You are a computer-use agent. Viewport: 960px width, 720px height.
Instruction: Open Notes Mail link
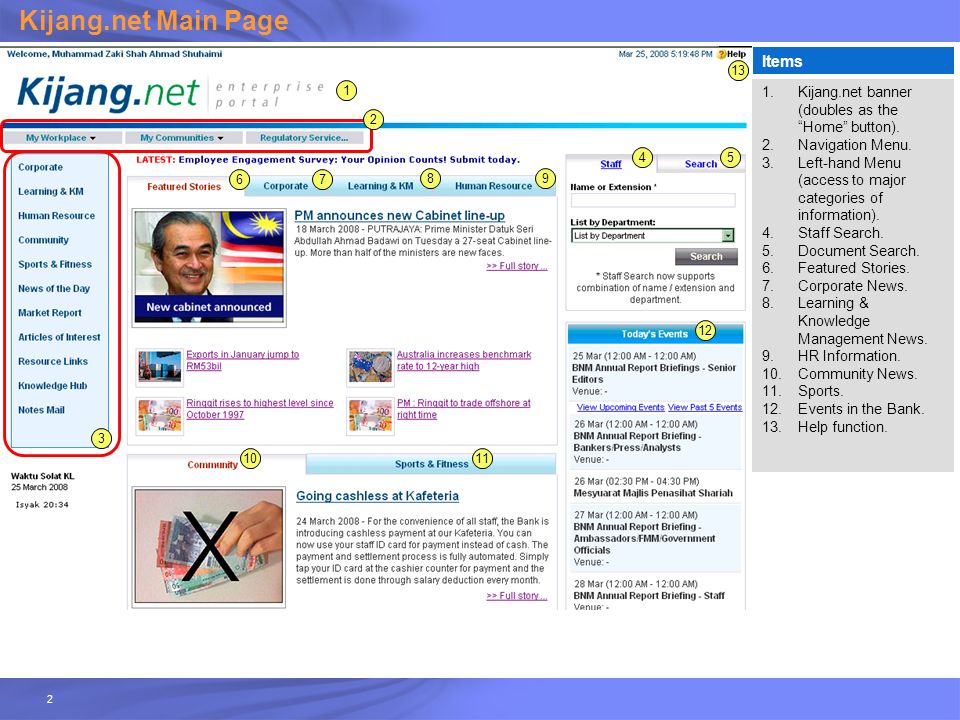pos(41,410)
